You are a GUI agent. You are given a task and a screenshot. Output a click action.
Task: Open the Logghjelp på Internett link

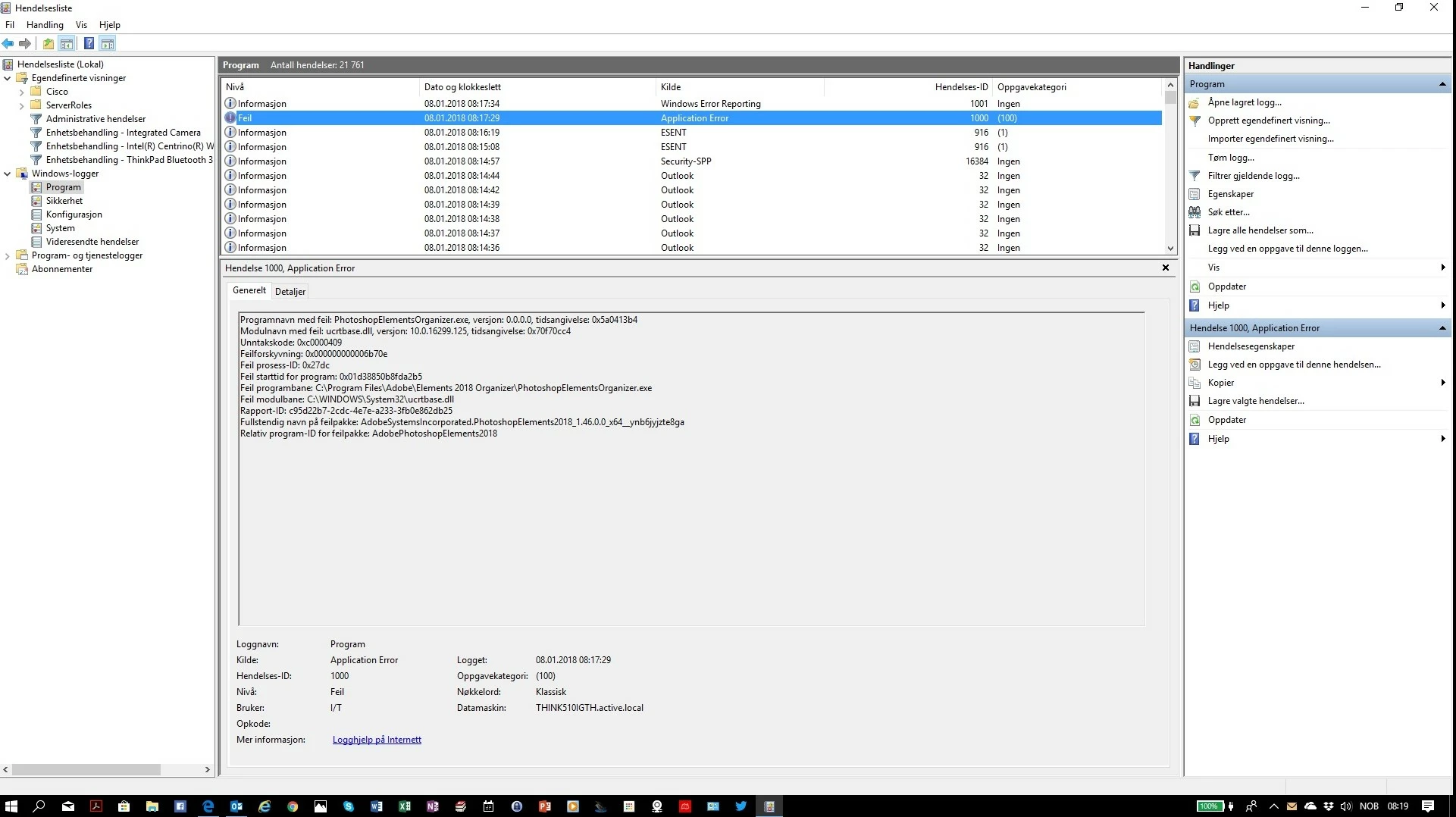(377, 740)
